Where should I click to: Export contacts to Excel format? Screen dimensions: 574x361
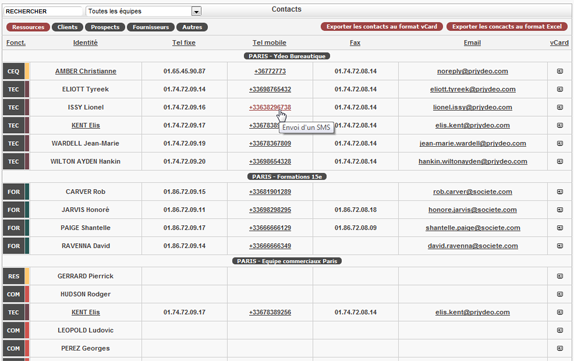507,26
